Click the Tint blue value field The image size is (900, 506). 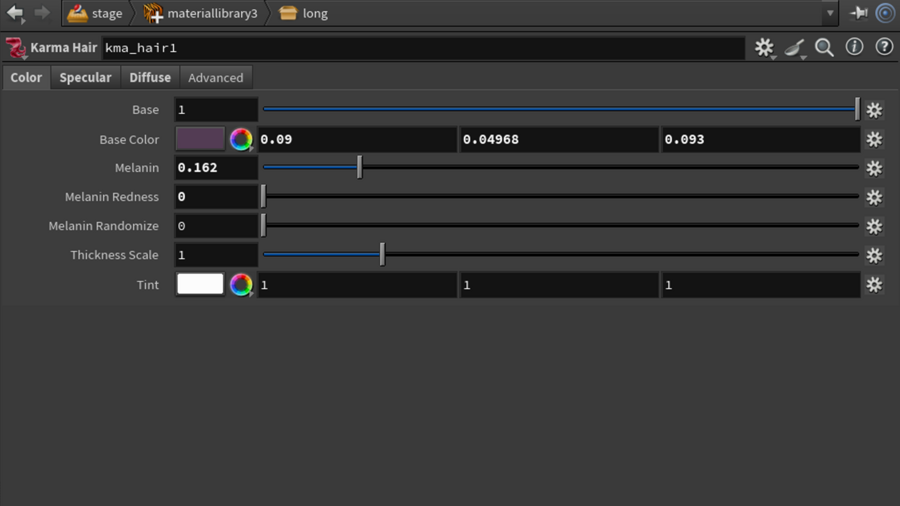click(761, 285)
